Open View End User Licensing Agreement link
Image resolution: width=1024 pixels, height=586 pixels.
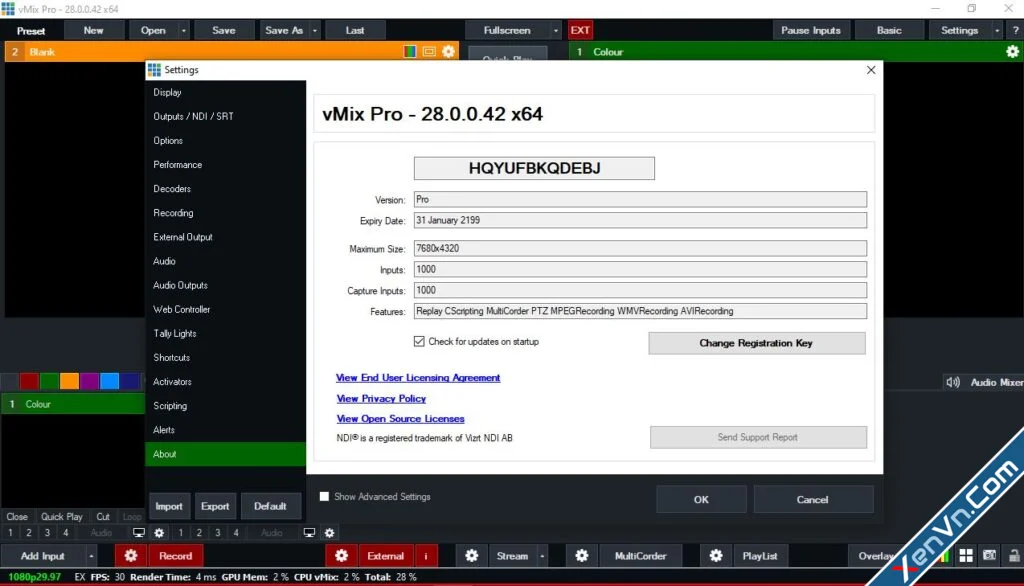point(418,378)
